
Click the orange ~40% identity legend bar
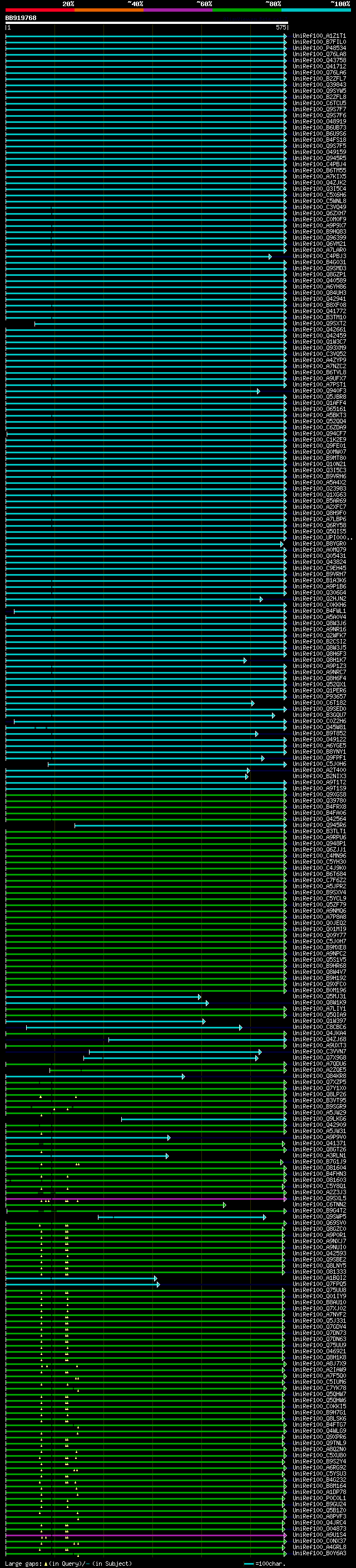point(109,10)
